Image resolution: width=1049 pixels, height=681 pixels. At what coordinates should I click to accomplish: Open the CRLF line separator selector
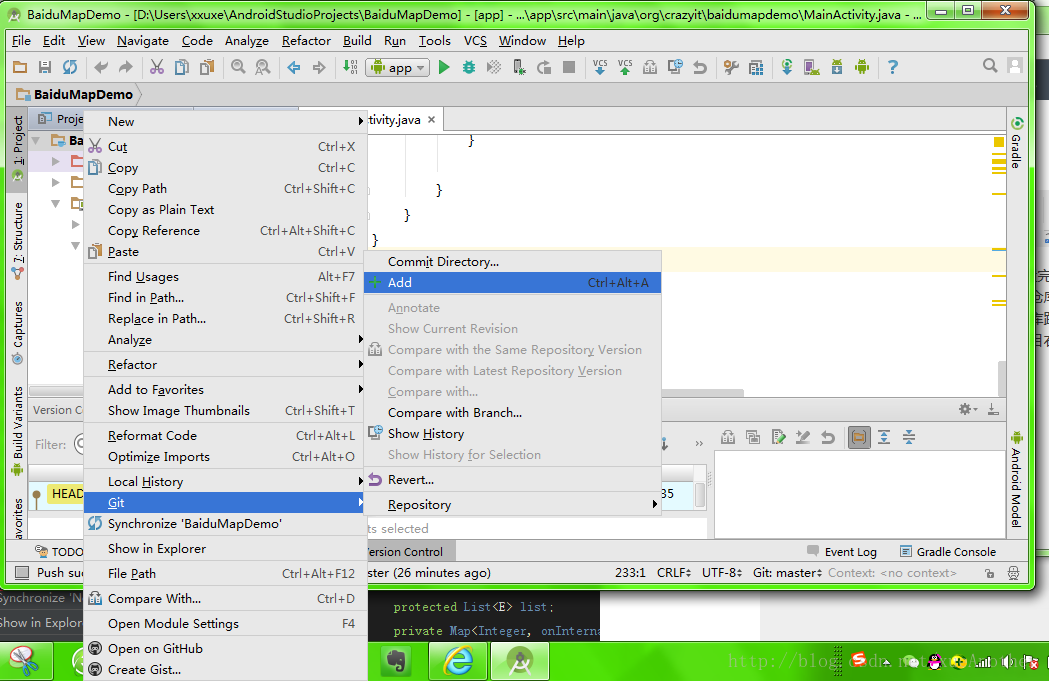point(674,573)
